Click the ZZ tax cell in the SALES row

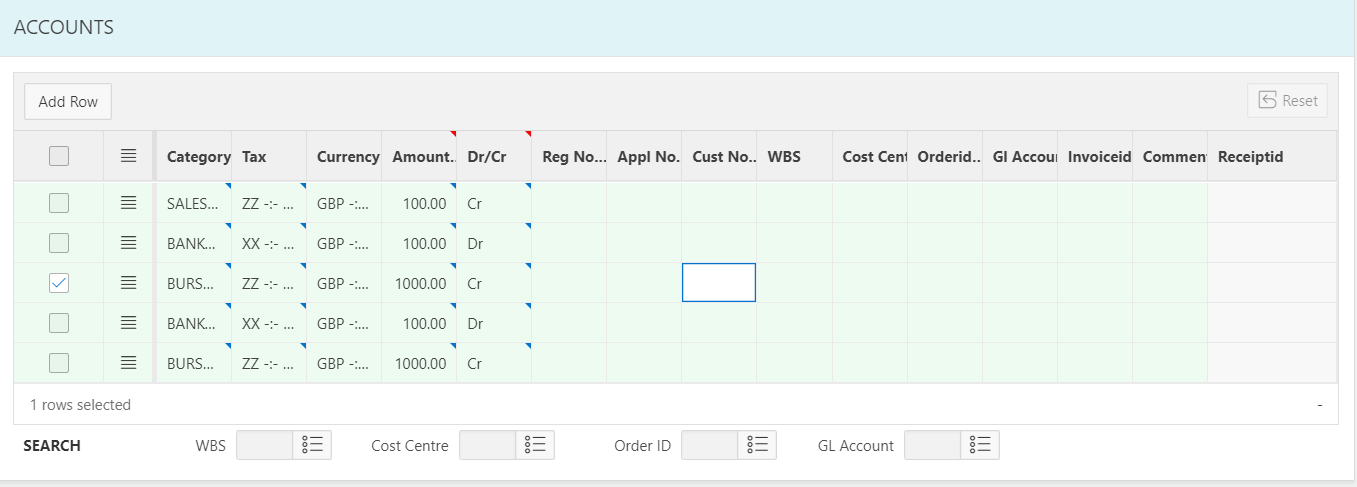[269, 203]
